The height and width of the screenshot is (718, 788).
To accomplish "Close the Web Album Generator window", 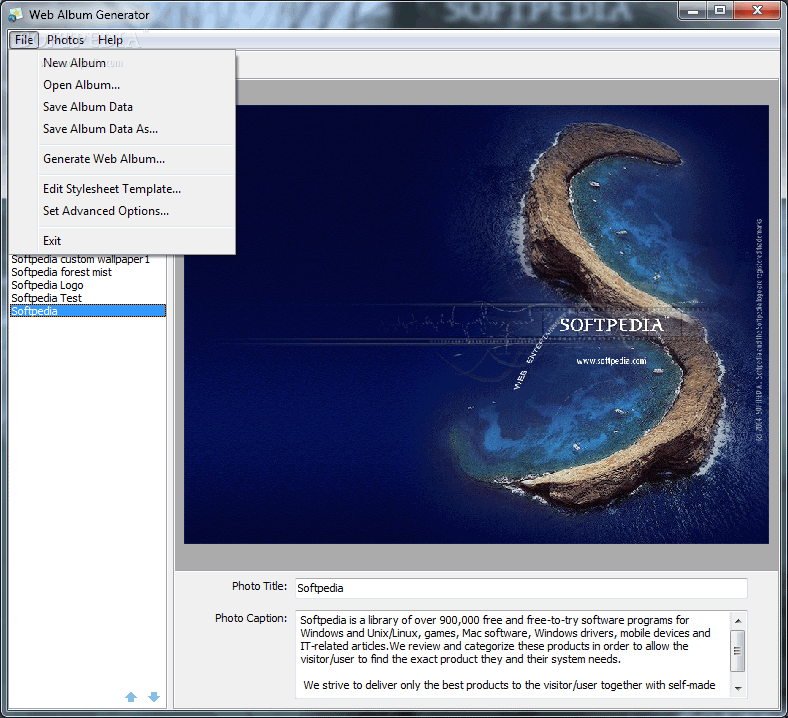I will pyautogui.click(x=757, y=11).
